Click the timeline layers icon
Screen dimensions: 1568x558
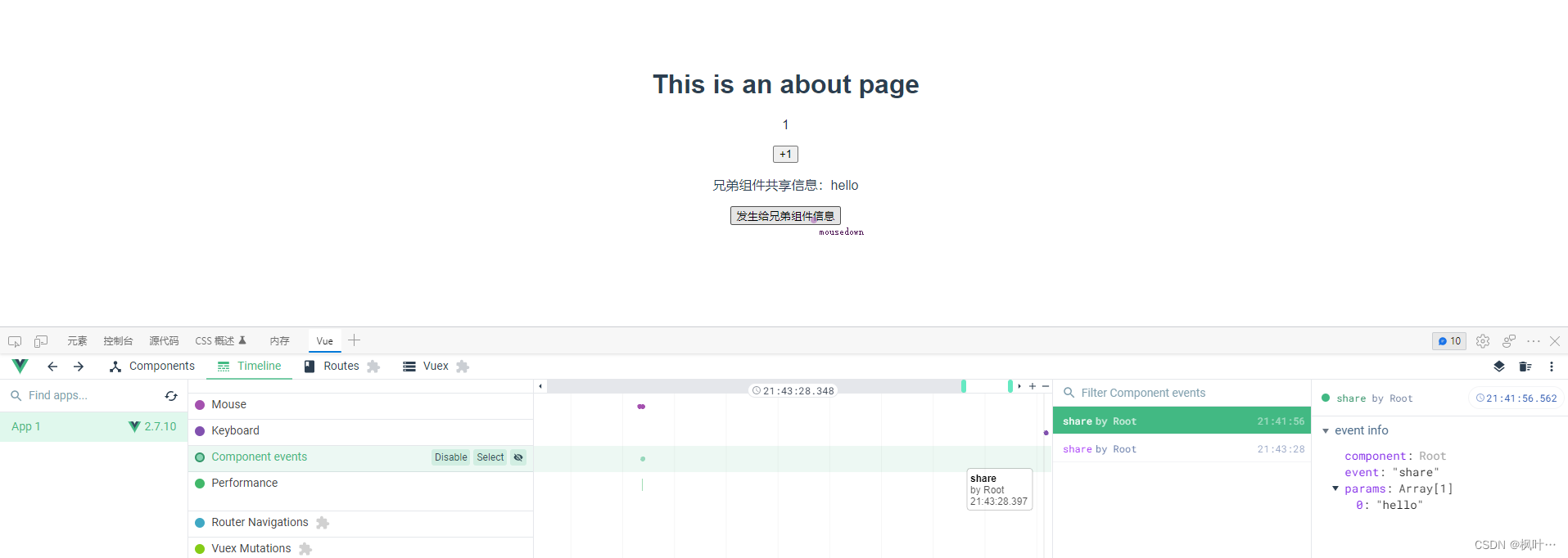click(x=1499, y=367)
